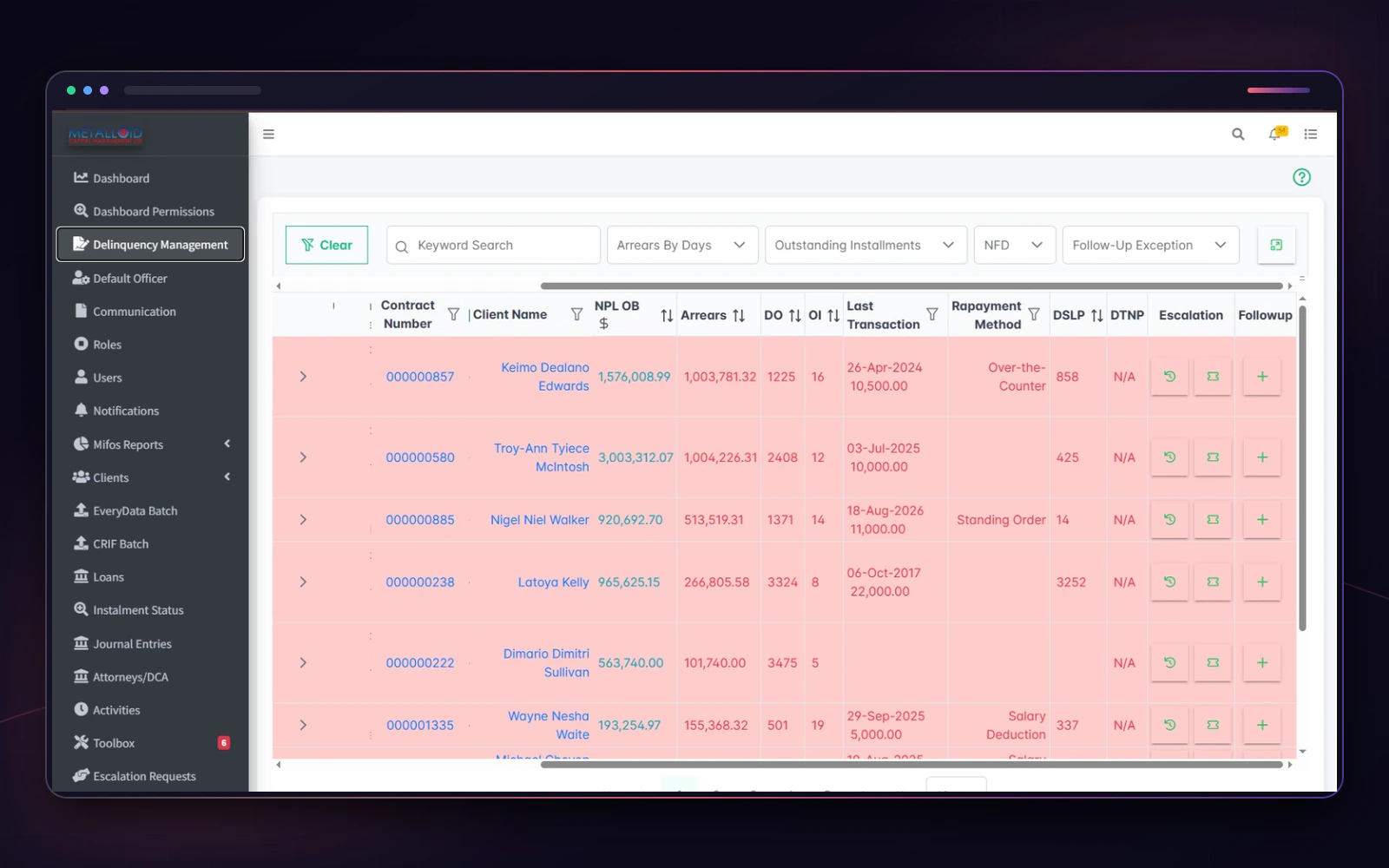
Task: Add followup for contract 000001335
Action: pyautogui.click(x=1262, y=725)
